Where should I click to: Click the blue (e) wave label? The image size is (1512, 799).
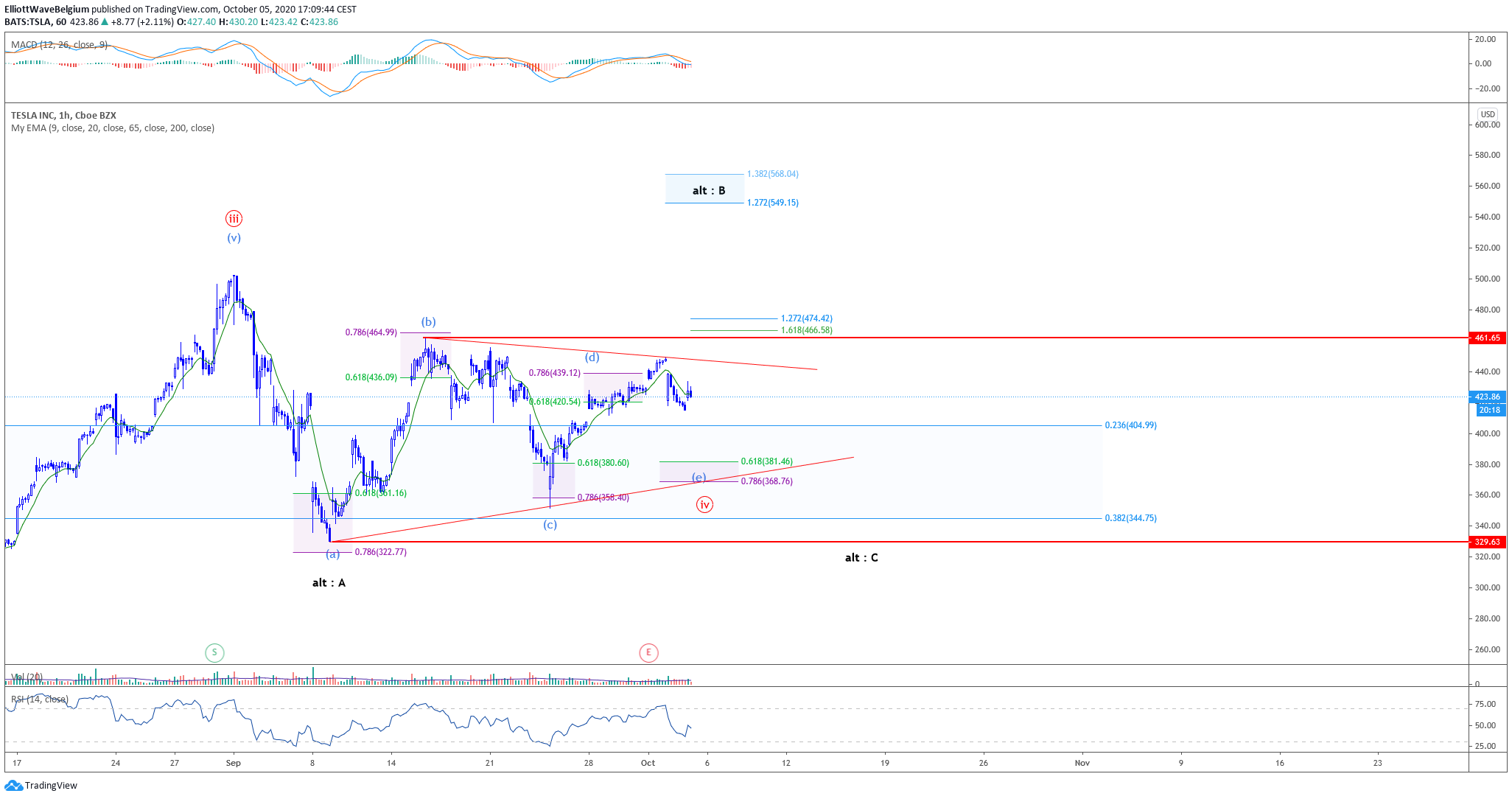click(x=699, y=478)
